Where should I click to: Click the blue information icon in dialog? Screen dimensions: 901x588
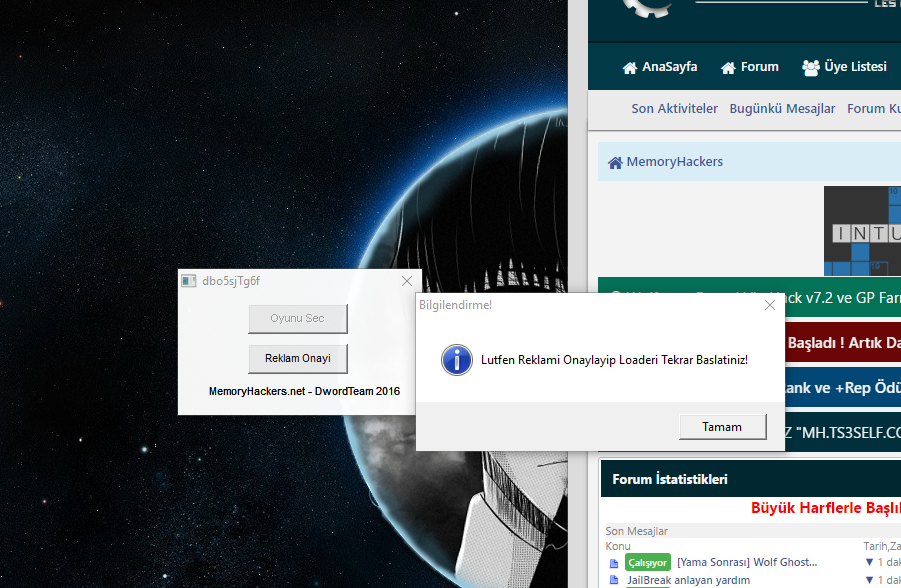tap(457, 360)
